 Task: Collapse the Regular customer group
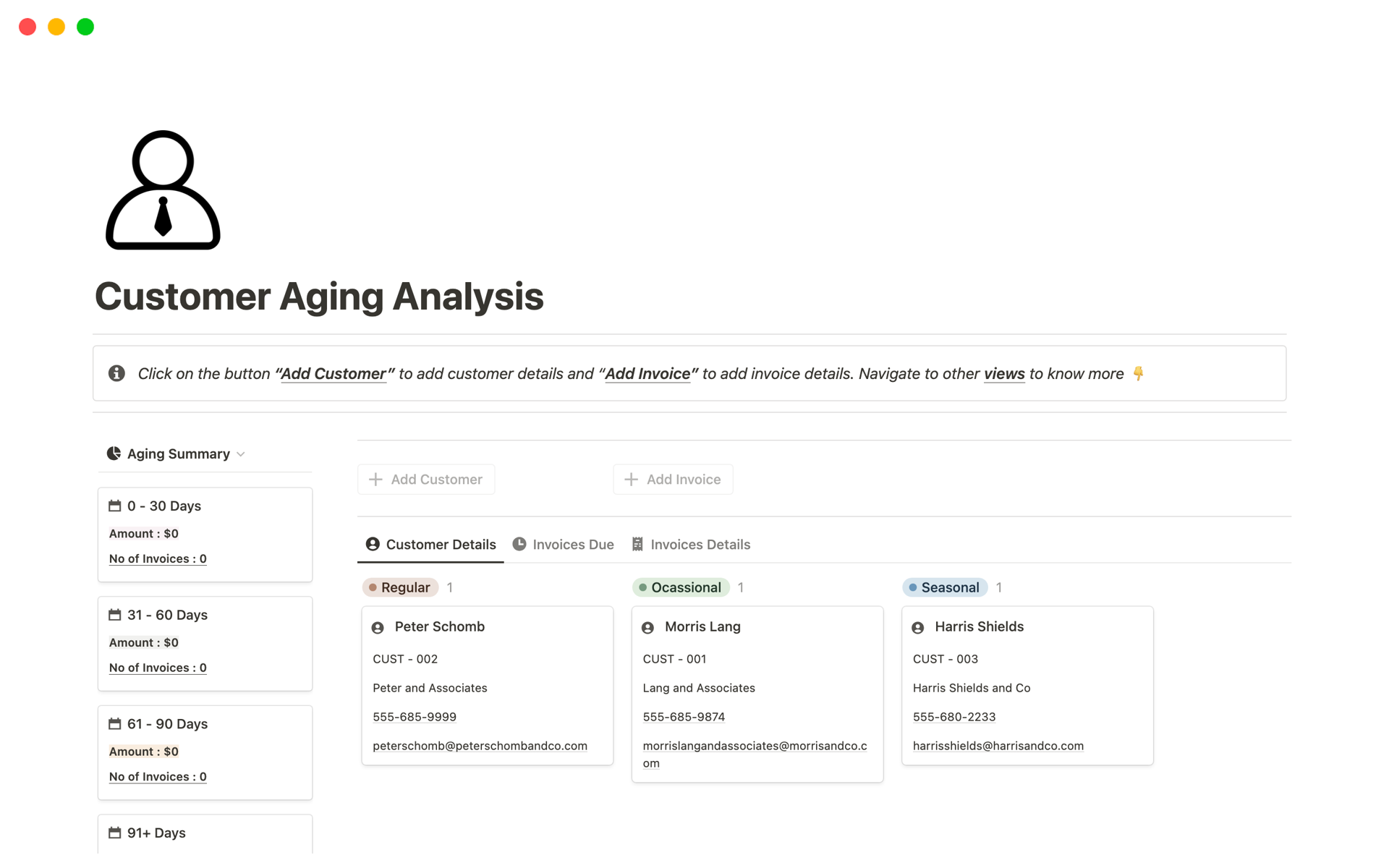400,587
